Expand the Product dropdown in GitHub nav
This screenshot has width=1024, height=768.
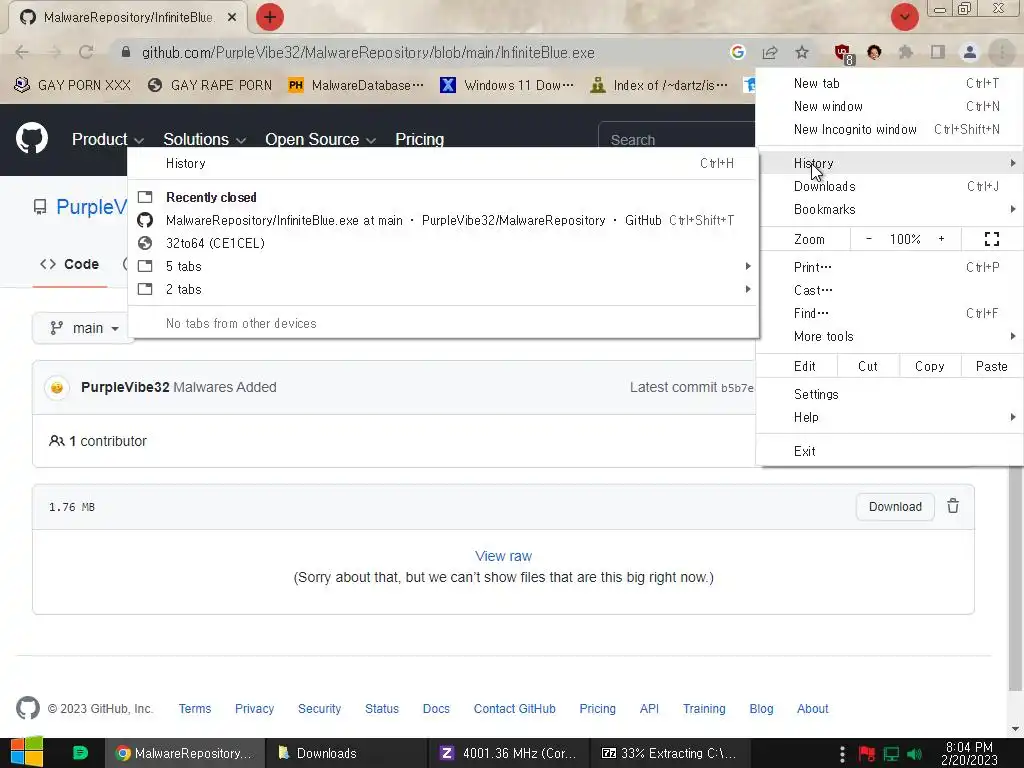pyautogui.click(x=108, y=139)
